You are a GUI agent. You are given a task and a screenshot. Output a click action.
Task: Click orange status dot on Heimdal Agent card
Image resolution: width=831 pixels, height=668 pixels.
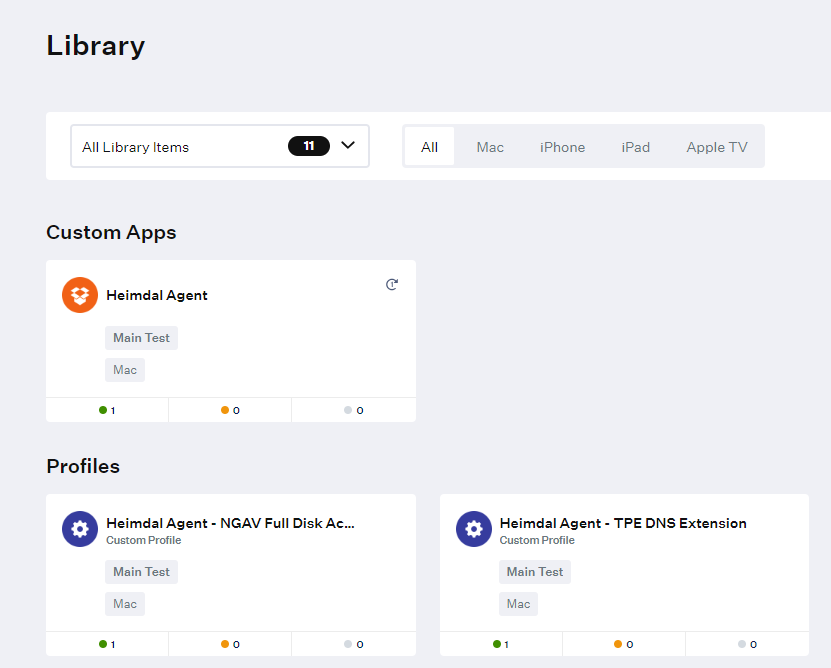pyautogui.click(x=225, y=410)
